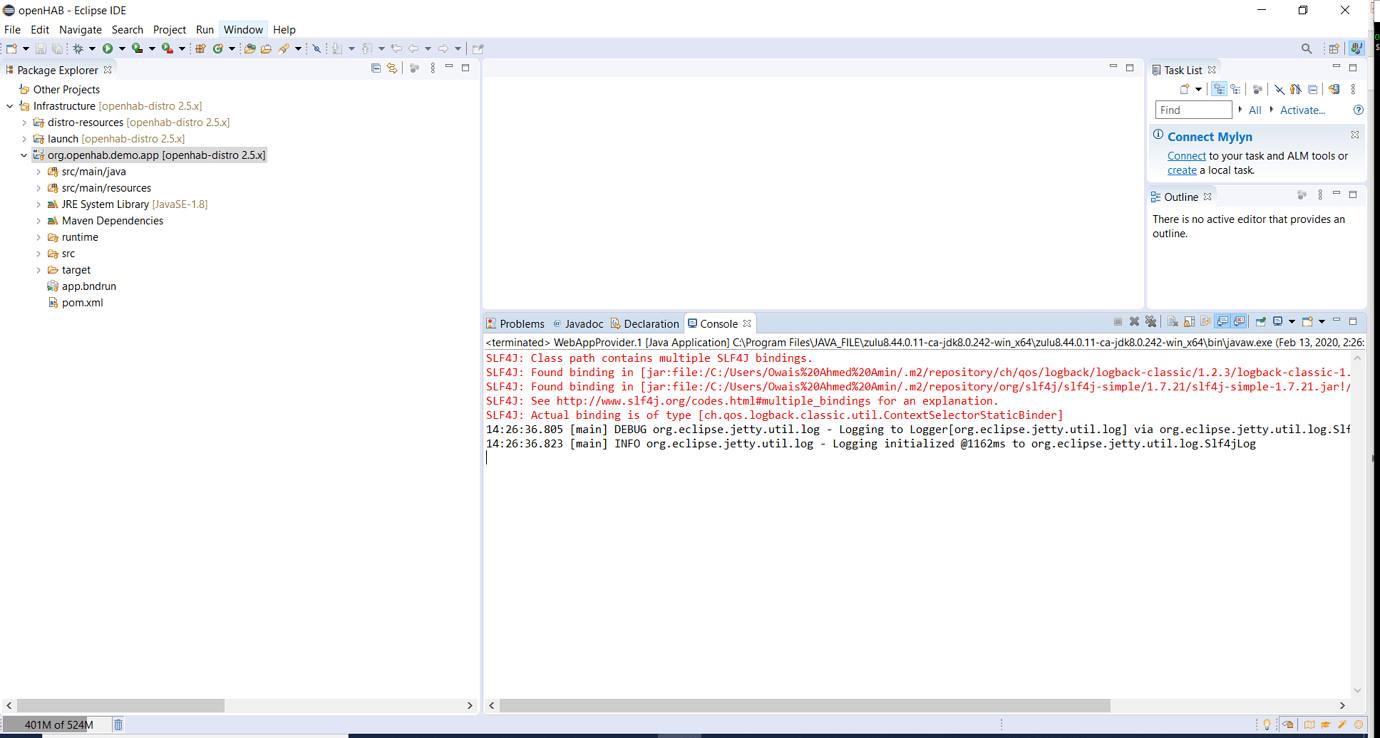Image resolution: width=1380 pixels, height=738 pixels.
Task: Open the Debug button dropdown arrow
Action: pos(92,48)
